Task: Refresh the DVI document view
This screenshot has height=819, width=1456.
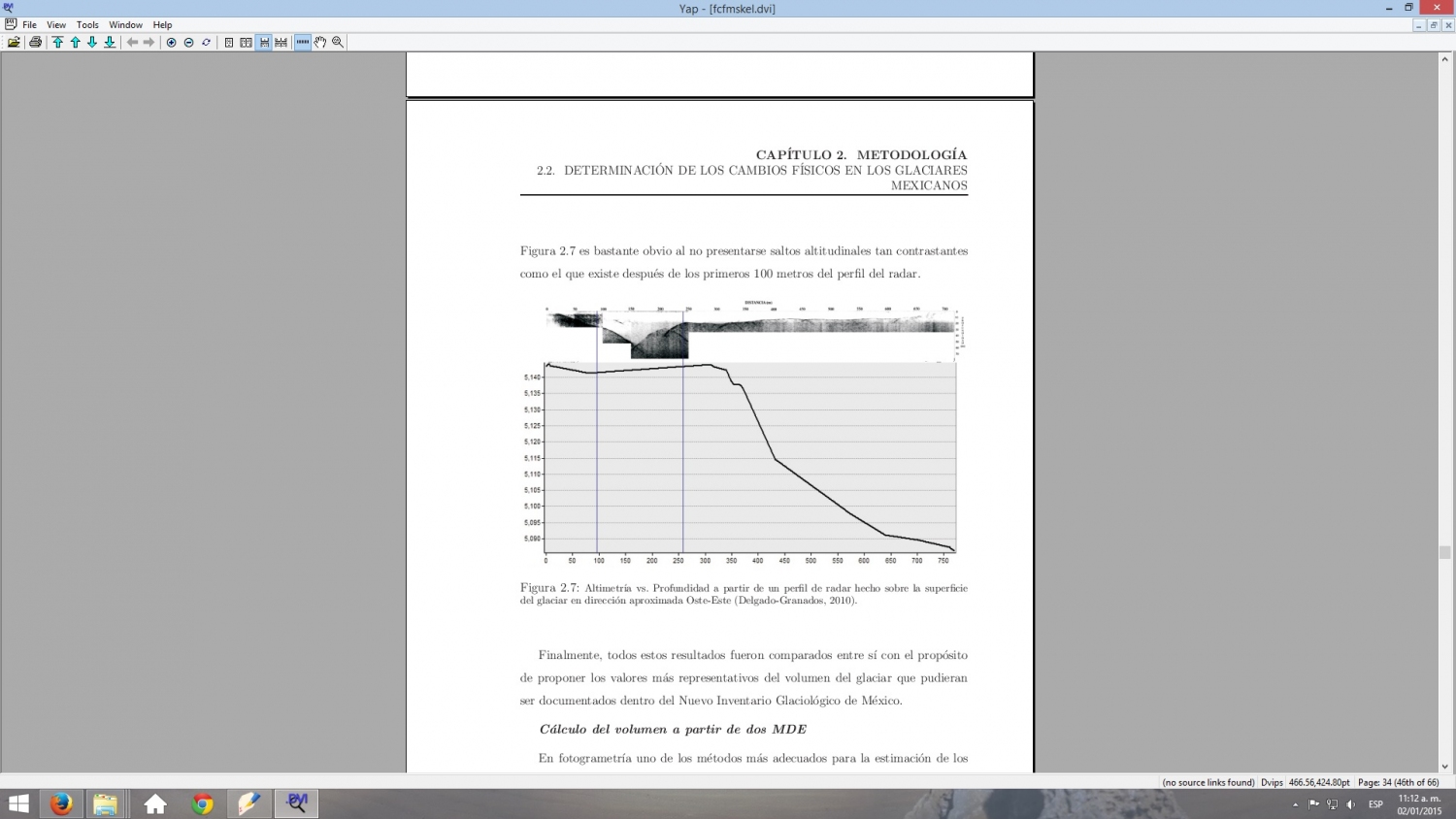Action: pos(207,43)
